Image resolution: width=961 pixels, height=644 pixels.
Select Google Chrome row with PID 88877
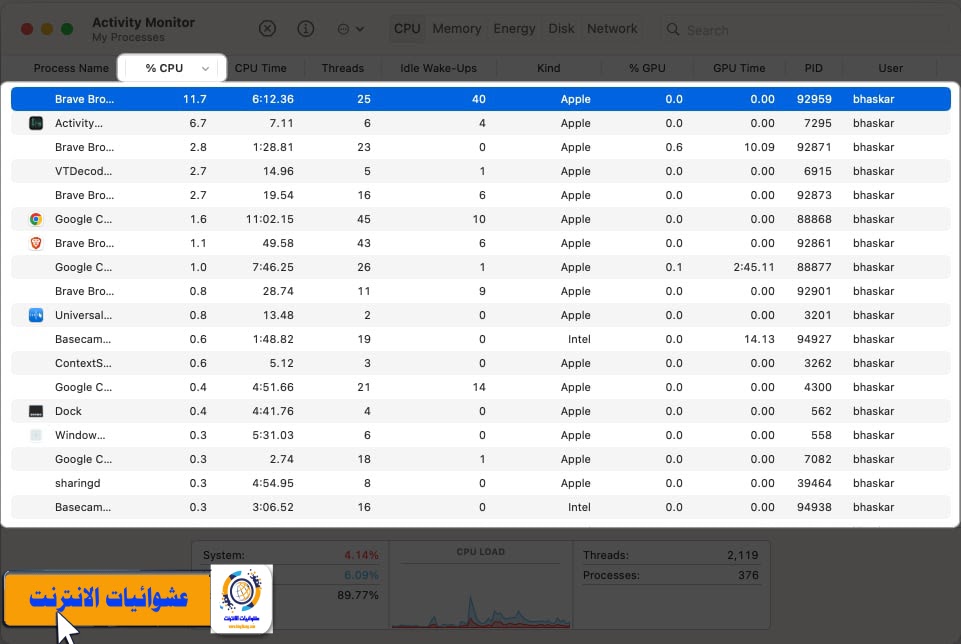click(x=480, y=267)
